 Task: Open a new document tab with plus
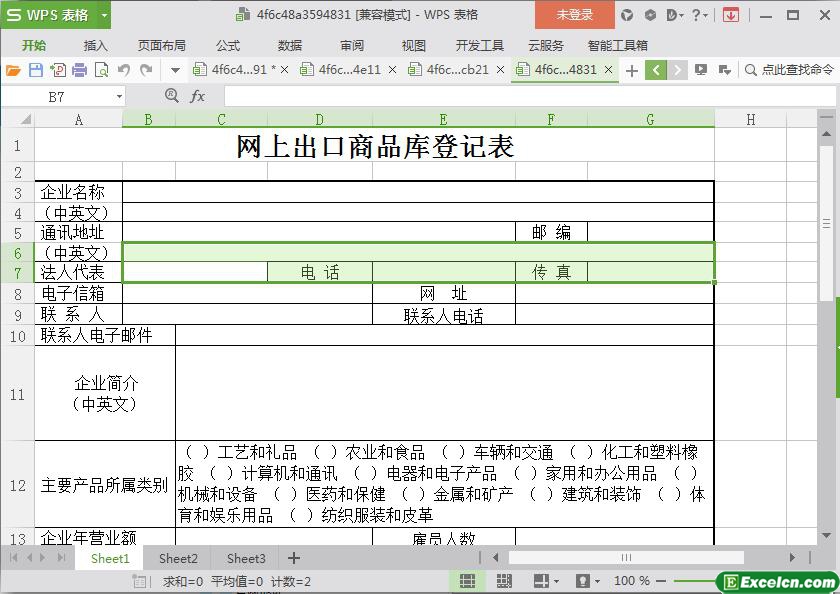(x=631, y=70)
